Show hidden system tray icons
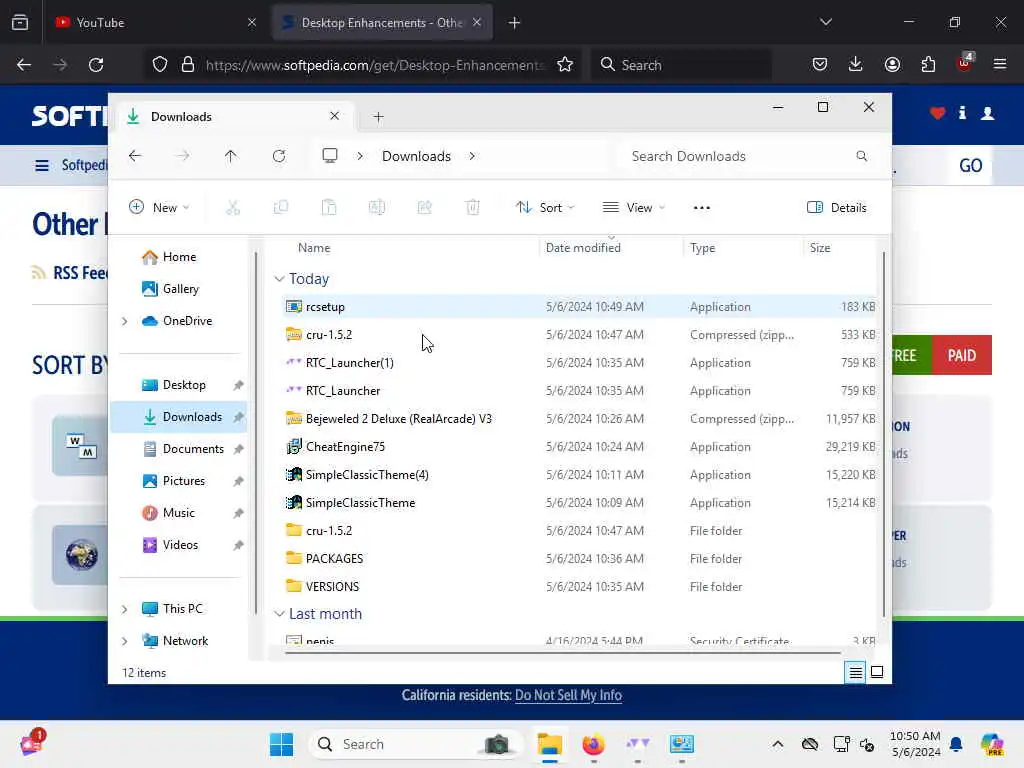The width and height of the screenshot is (1024, 768). [777, 744]
